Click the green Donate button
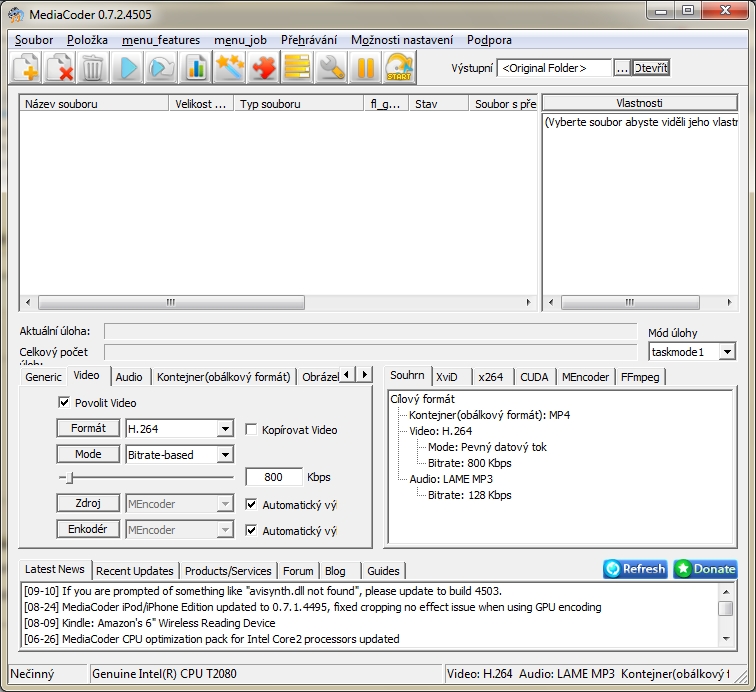 [x=705, y=569]
